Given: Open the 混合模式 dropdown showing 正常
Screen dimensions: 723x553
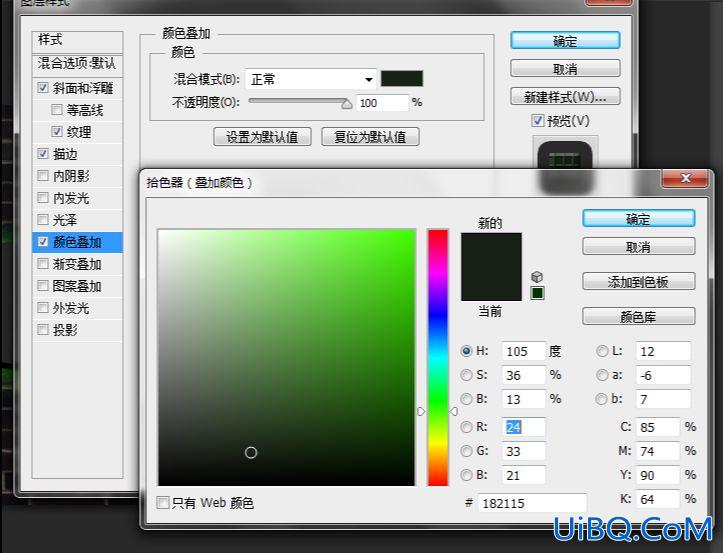Looking at the screenshot, I should [x=311, y=79].
